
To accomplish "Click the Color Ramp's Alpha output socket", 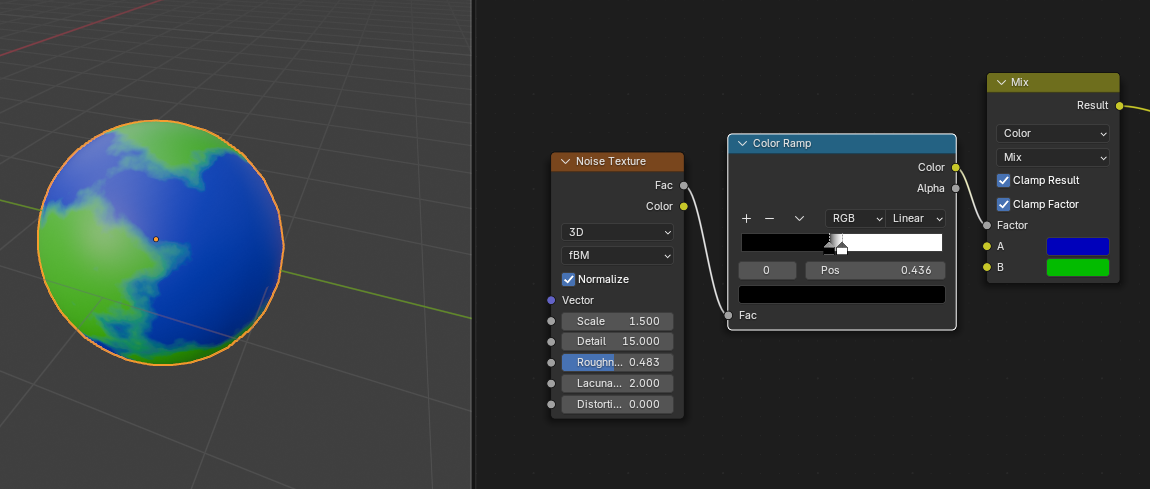I will coord(956,188).
